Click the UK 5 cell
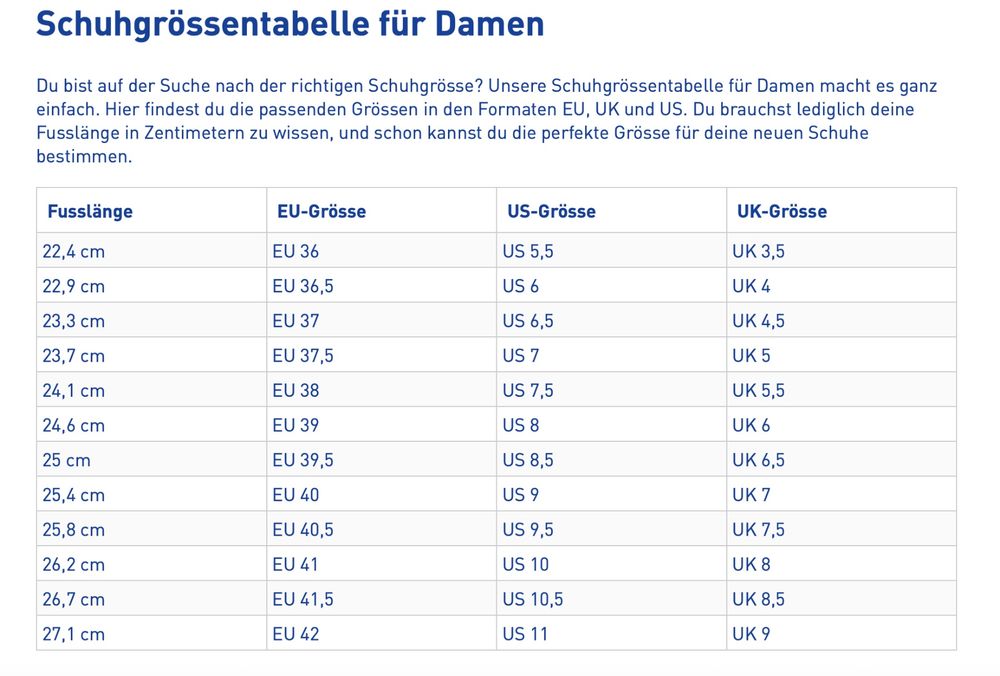Viewport: 1000px width, 676px height. tap(842, 355)
